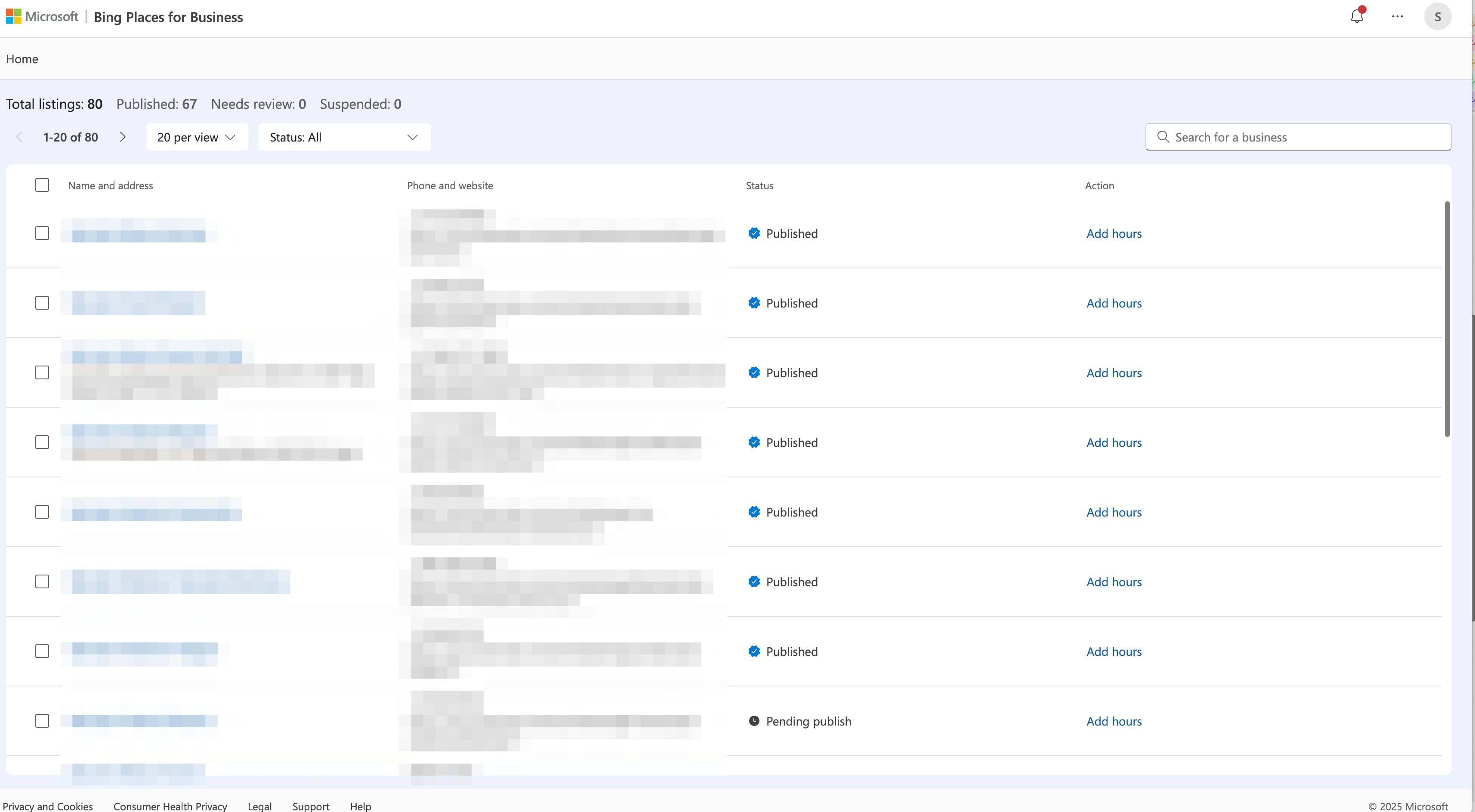Click the S account avatar
This screenshot has height=812, width=1475.
tap(1437, 17)
